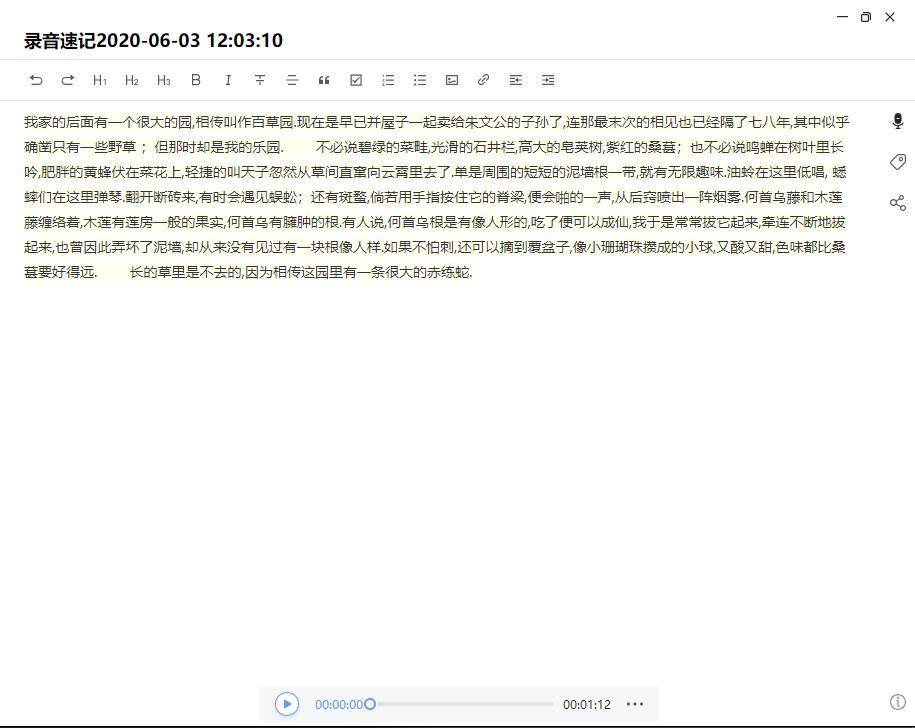Insert an image using the toolbar icon

(x=452, y=80)
